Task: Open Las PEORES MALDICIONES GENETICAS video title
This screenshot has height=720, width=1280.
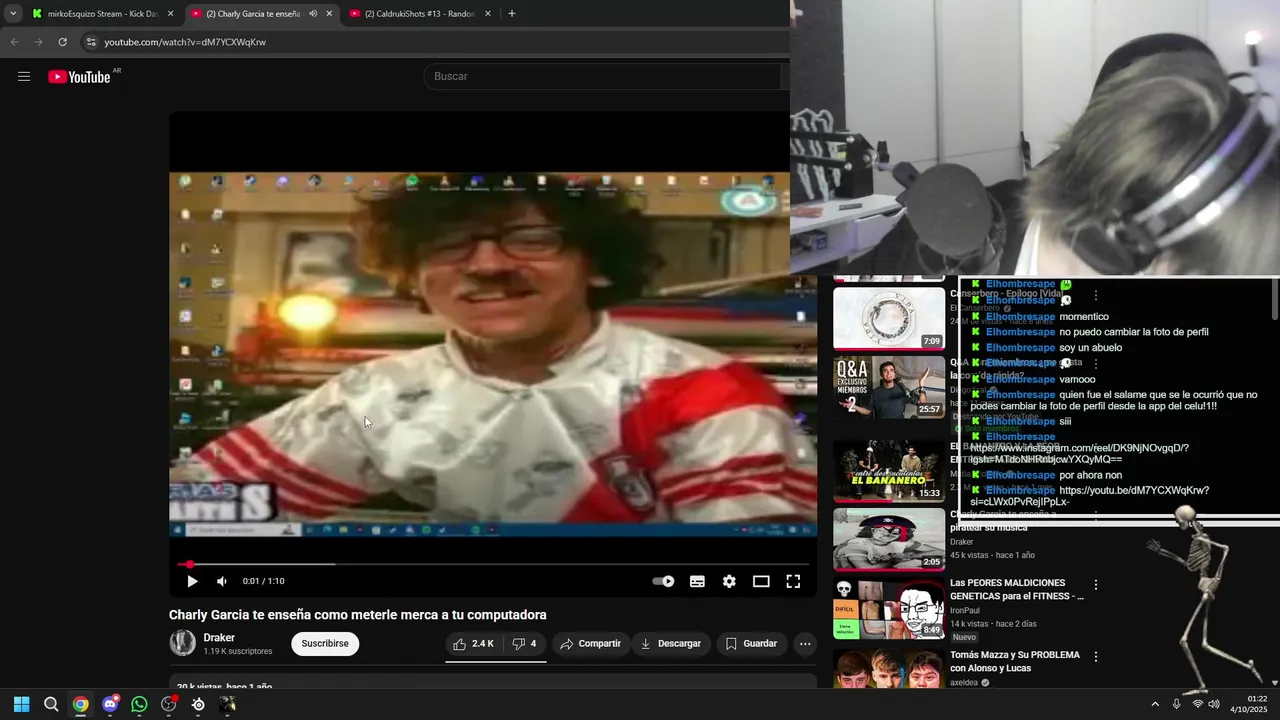Action: tap(1016, 589)
